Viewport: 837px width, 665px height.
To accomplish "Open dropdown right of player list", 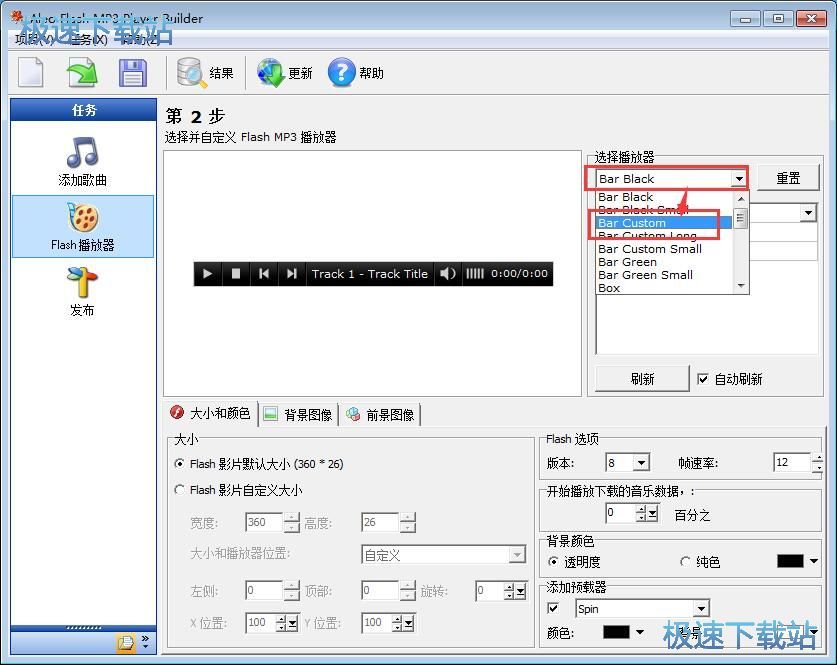I will (x=808, y=213).
